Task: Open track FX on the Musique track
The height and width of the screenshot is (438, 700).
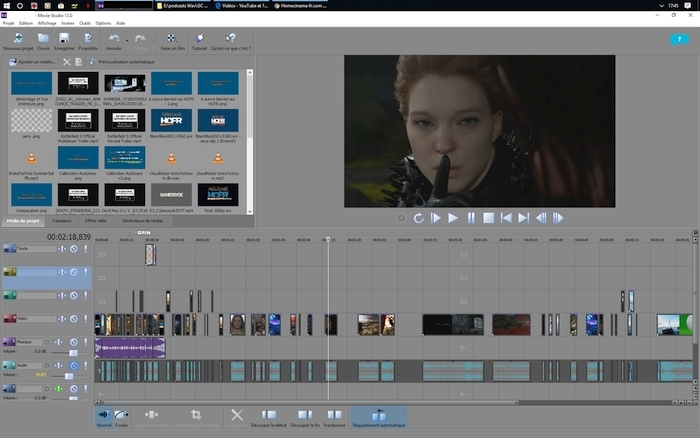Action: pyautogui.click(x=59, y=342)
